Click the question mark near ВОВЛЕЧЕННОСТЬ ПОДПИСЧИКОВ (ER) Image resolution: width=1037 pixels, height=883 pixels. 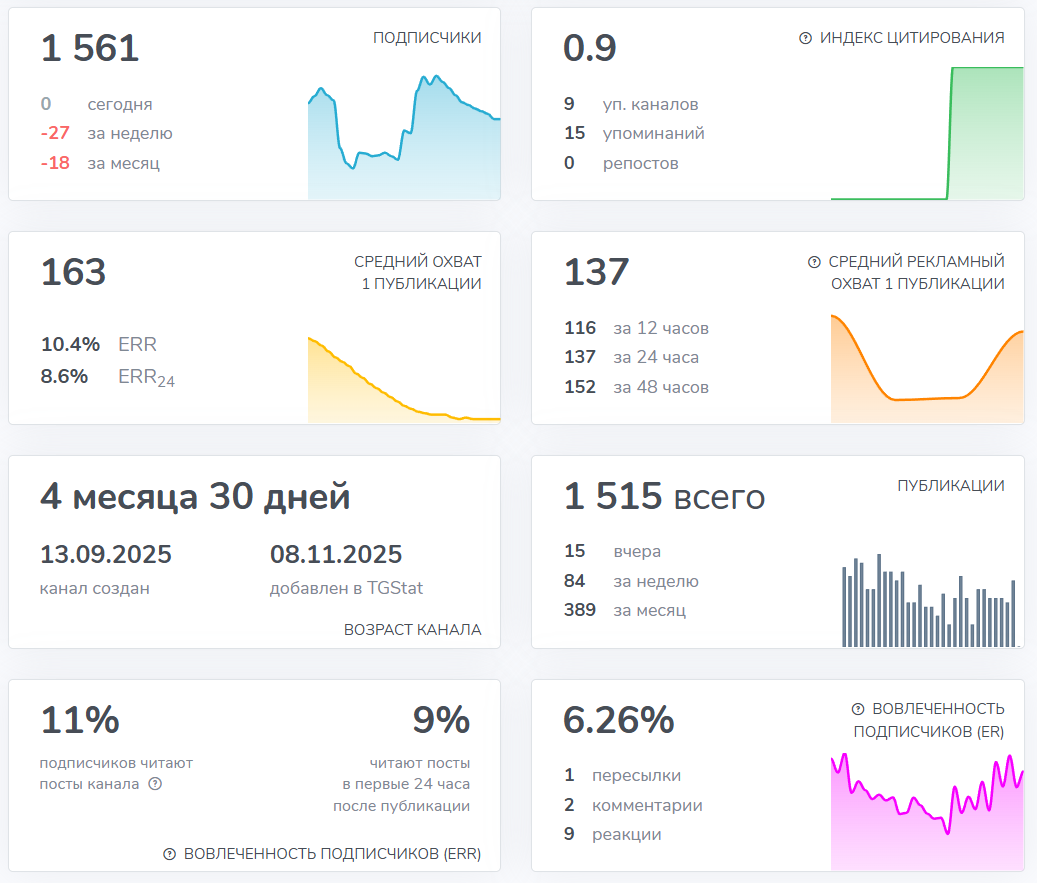[x=859, y=708]
